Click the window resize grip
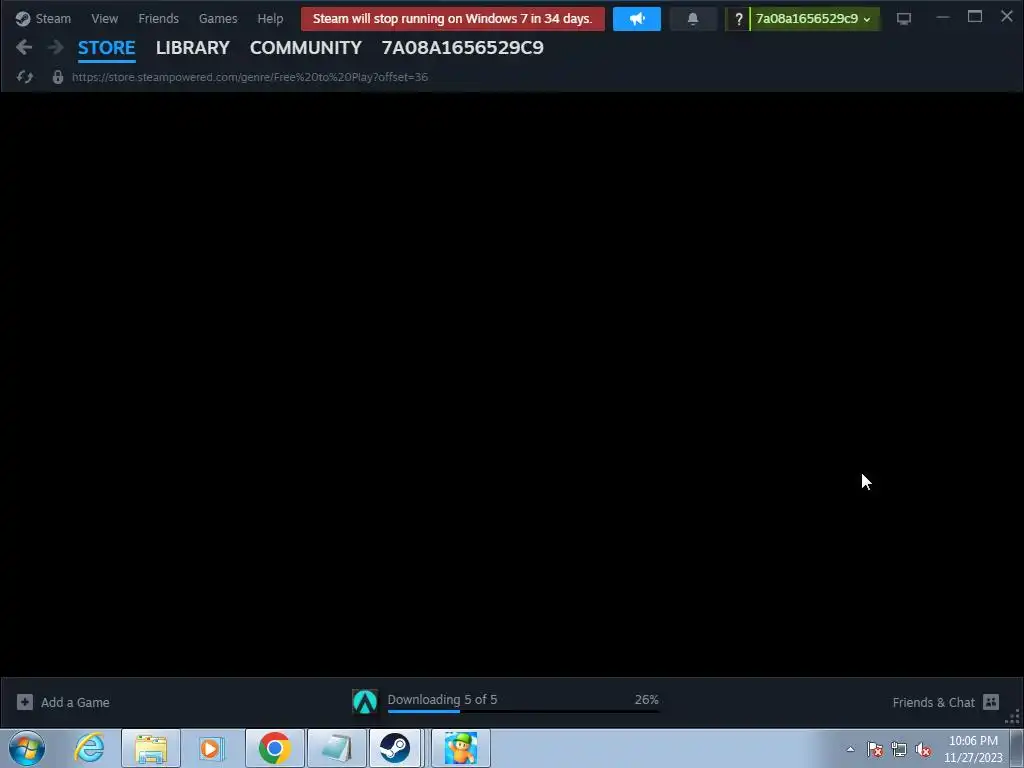The width and height of the screenshot is (1024, 768). [x=1013, y=717]
